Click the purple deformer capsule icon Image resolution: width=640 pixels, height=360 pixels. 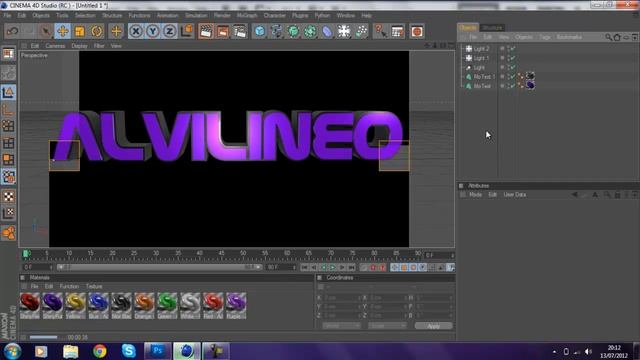(x=327, y=31)
